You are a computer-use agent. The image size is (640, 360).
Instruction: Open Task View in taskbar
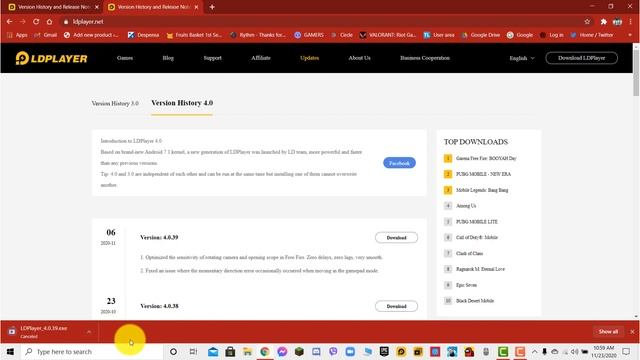click(193, 352)
